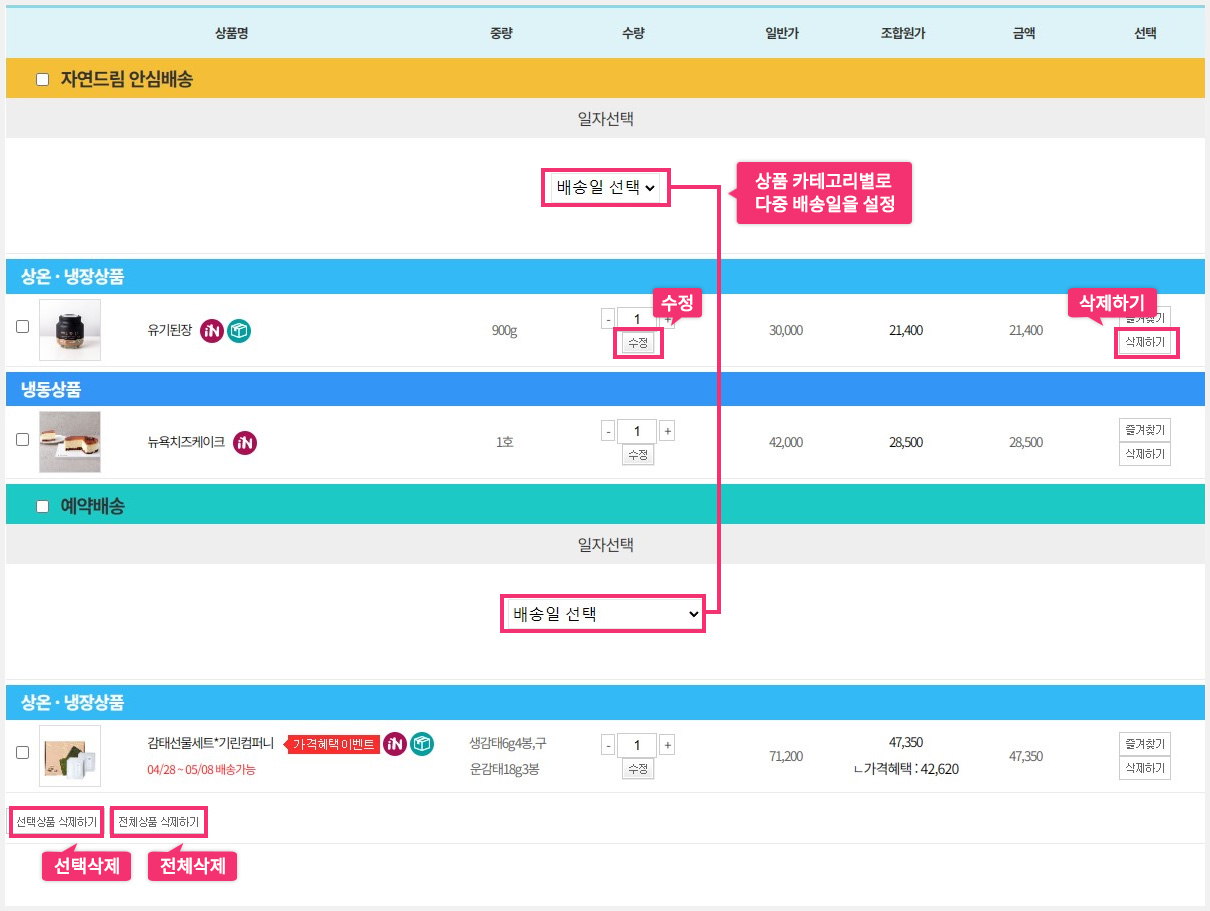Image resolution: width=1210 pixels, height=911 pixels.
Task: Click the iN badge next to 뉴욕치즈케이크
Action: 245,442
